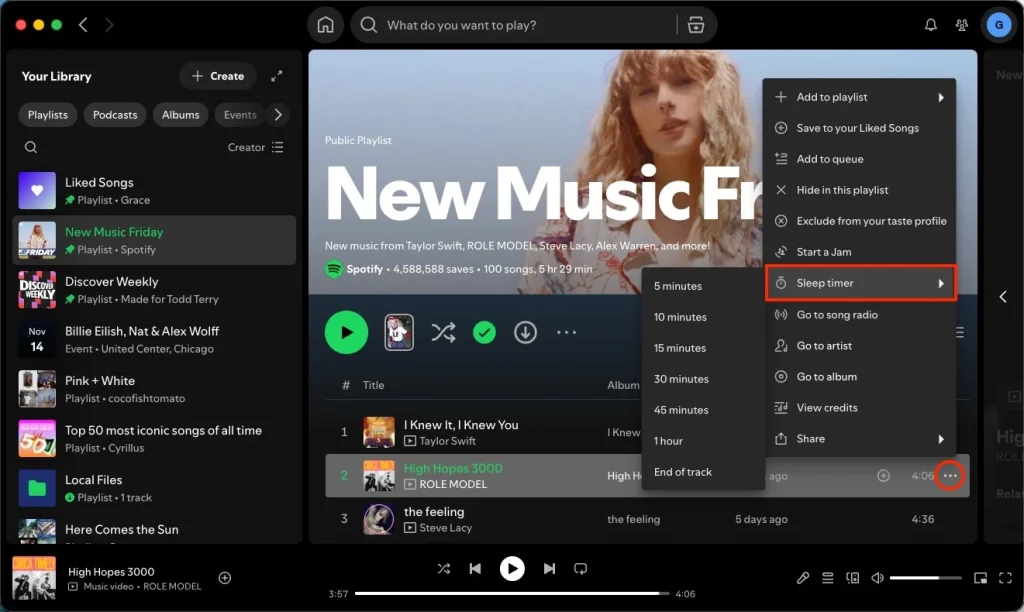
Task: Toggle shuffle for the playlist
Action: click(443, 332)
